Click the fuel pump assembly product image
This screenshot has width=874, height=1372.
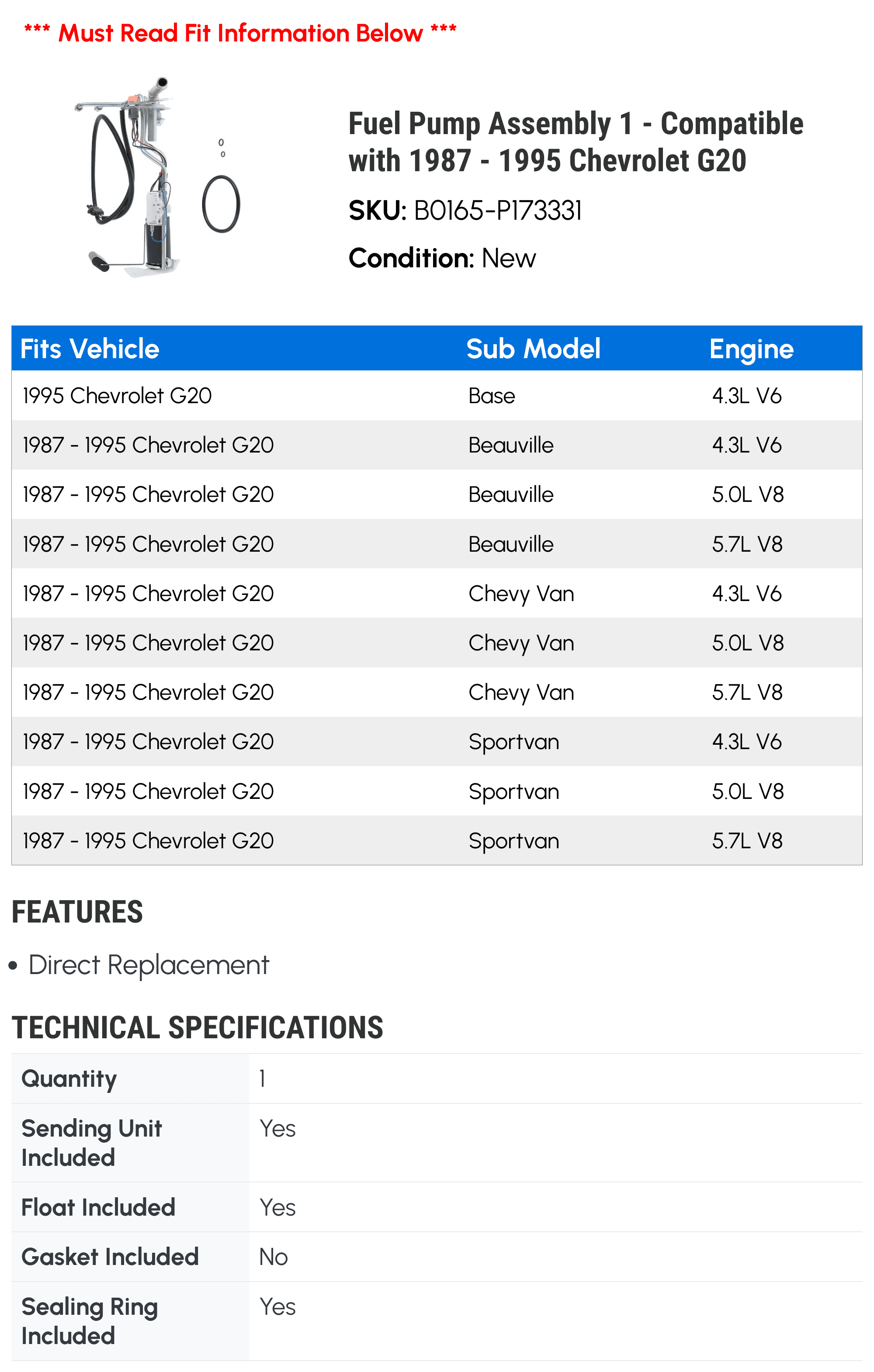click(x=157, y=178)
